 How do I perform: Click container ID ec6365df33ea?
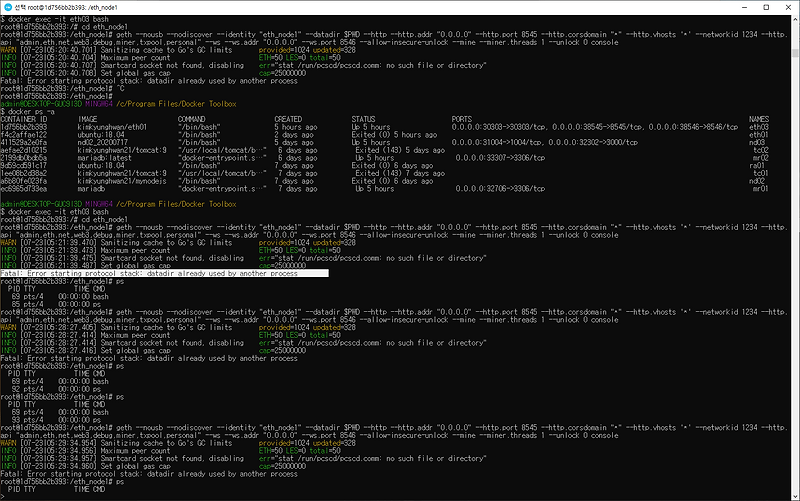pyautogui.click(x=23, y=188)
